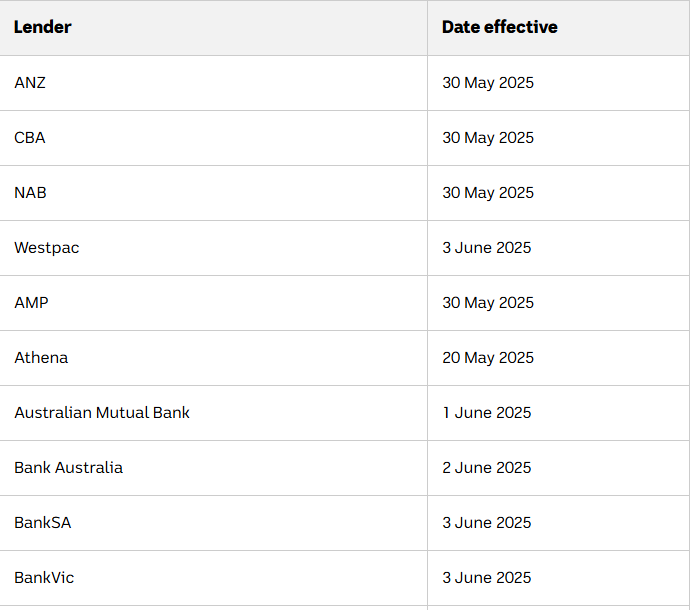Image resolution: width=691 pixels, height=610 pixels.
Task: Click ANZ's 30 May 2025 date
Action: tap(488, 83)
